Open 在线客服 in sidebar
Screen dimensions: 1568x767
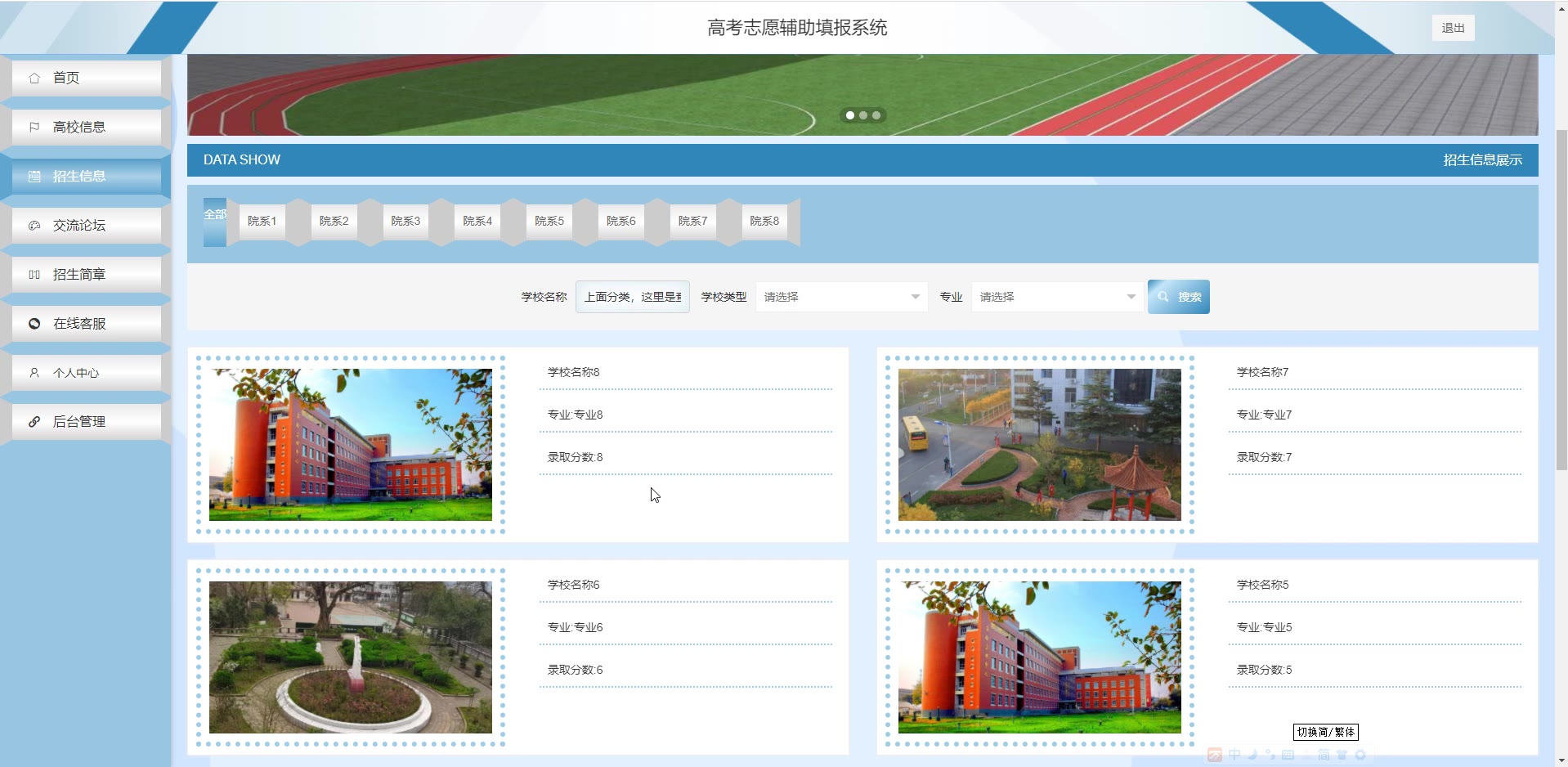tap(87, 323)
